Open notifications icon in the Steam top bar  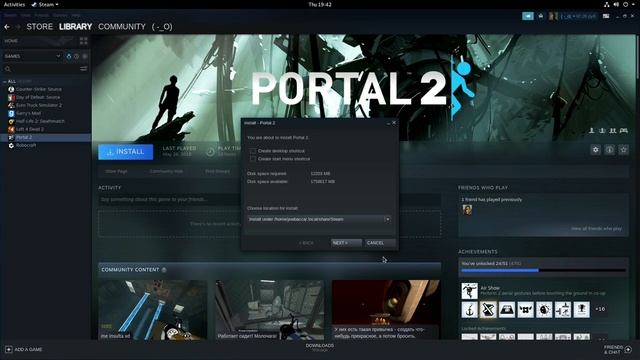tap(541, 16)
